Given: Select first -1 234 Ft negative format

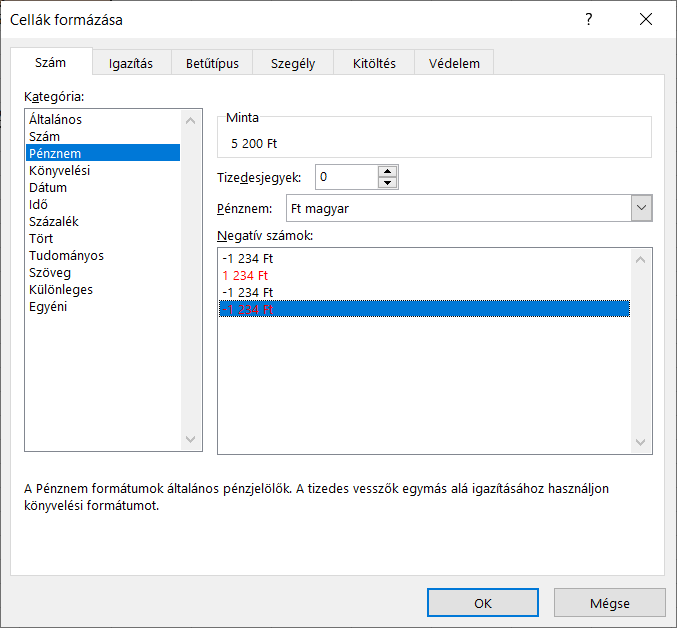Looking at the screenshot, I should (x=250, y=258).
